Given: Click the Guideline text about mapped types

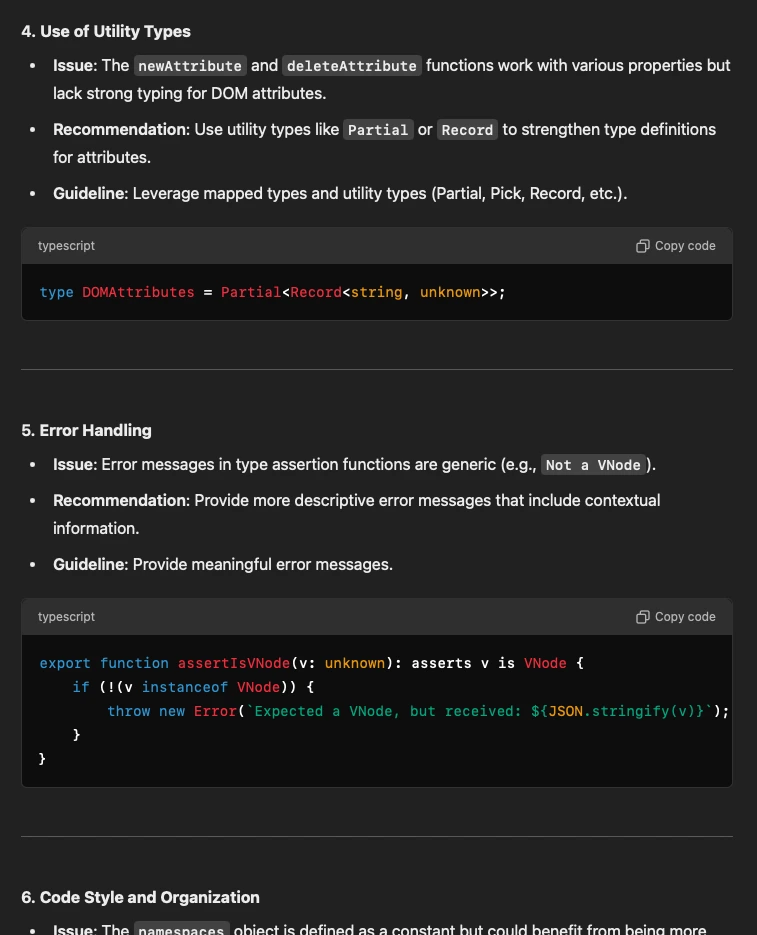Looking at the screenshot, I should (x=340, y=193).
